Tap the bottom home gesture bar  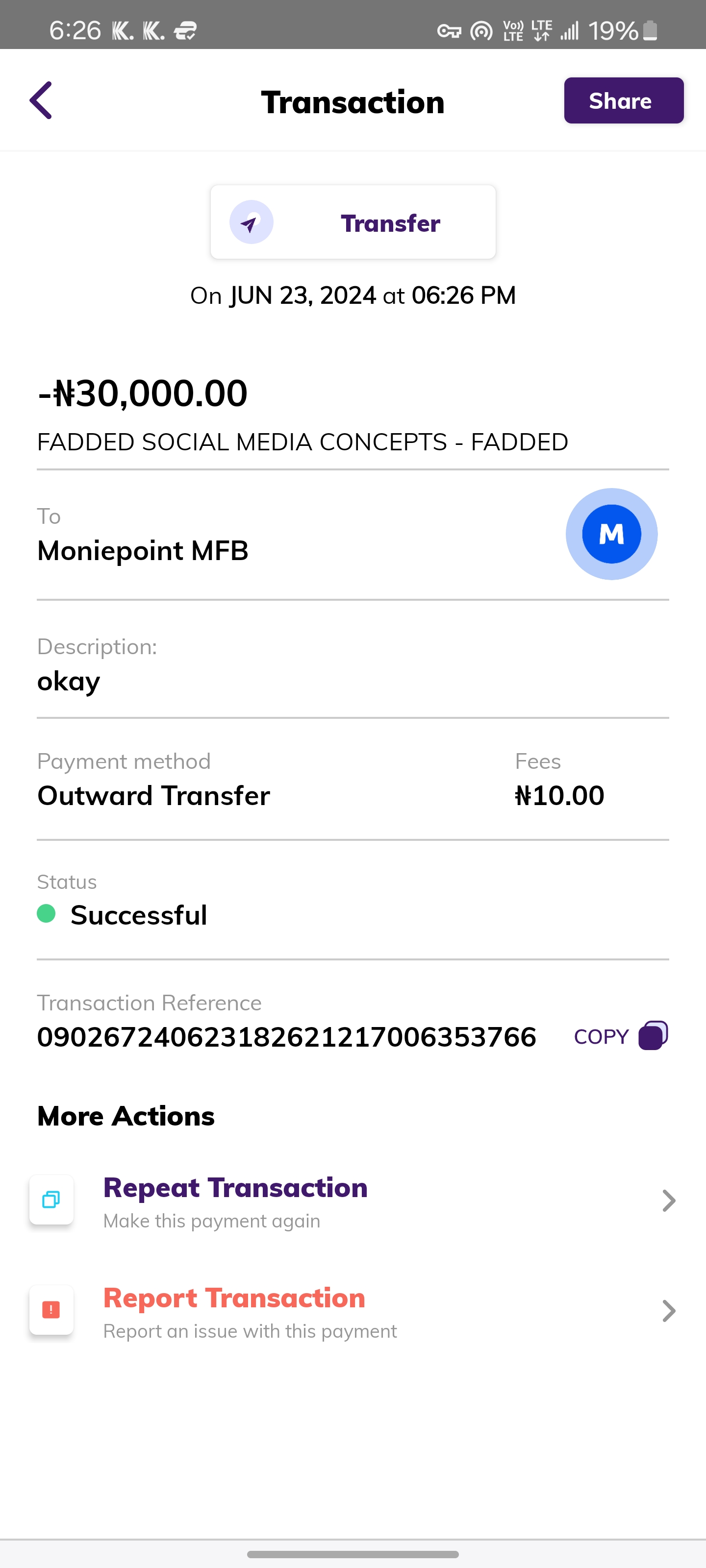click(x=353, y=1554)
